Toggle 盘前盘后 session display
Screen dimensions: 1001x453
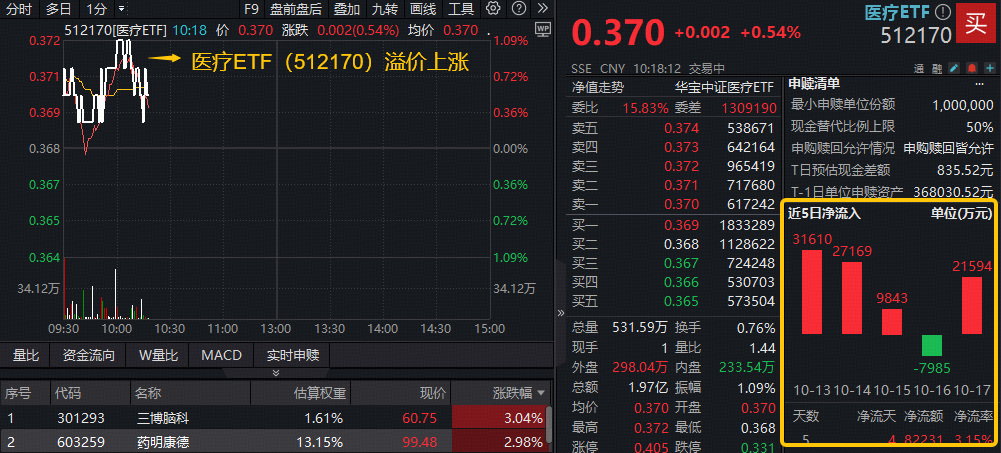(295, 9)
